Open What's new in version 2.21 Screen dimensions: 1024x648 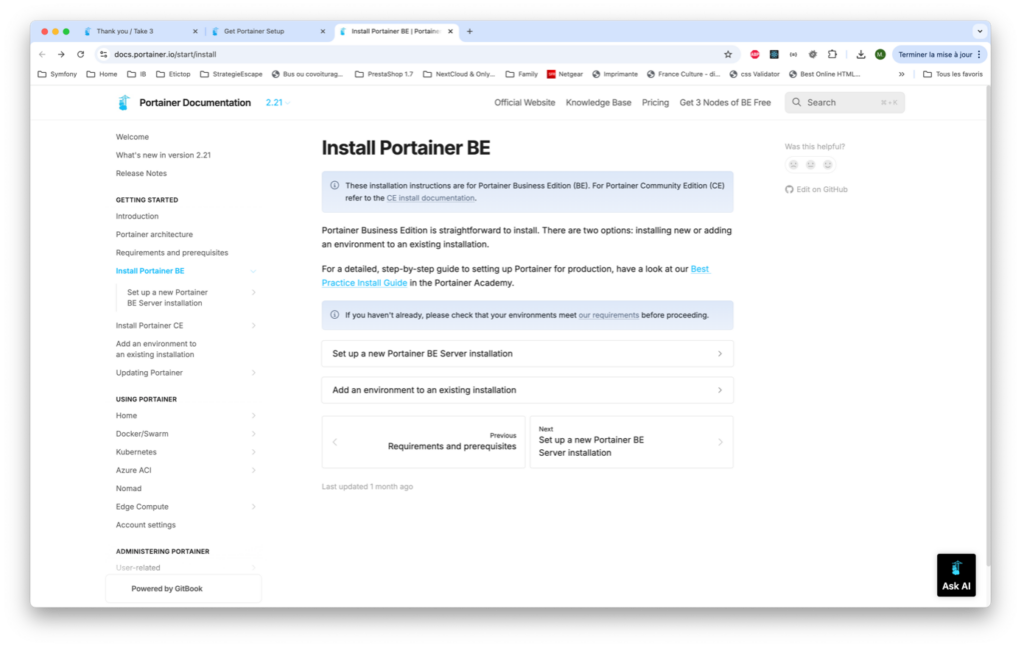[163, 155]
